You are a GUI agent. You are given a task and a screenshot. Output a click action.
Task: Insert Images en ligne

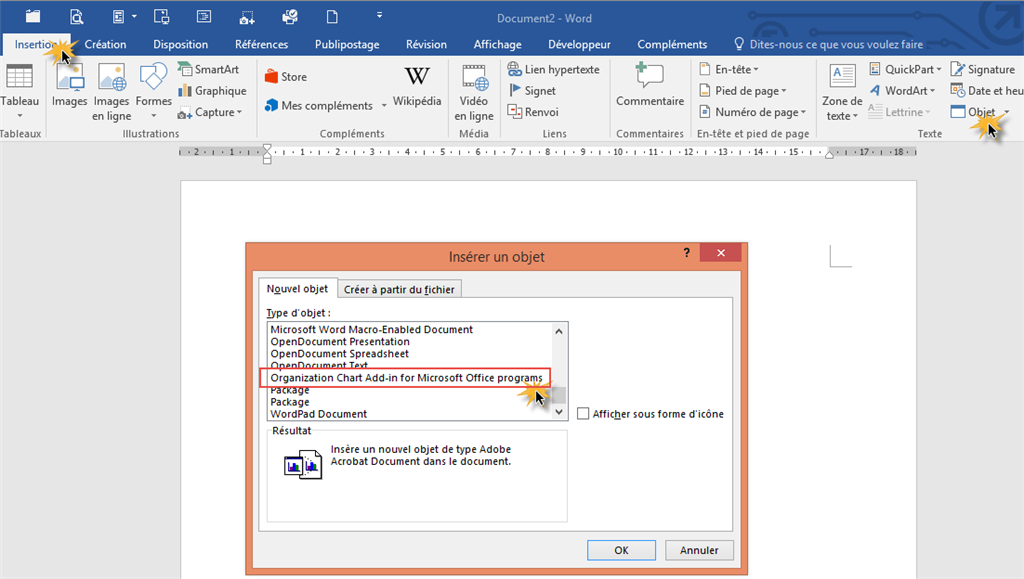111,92
